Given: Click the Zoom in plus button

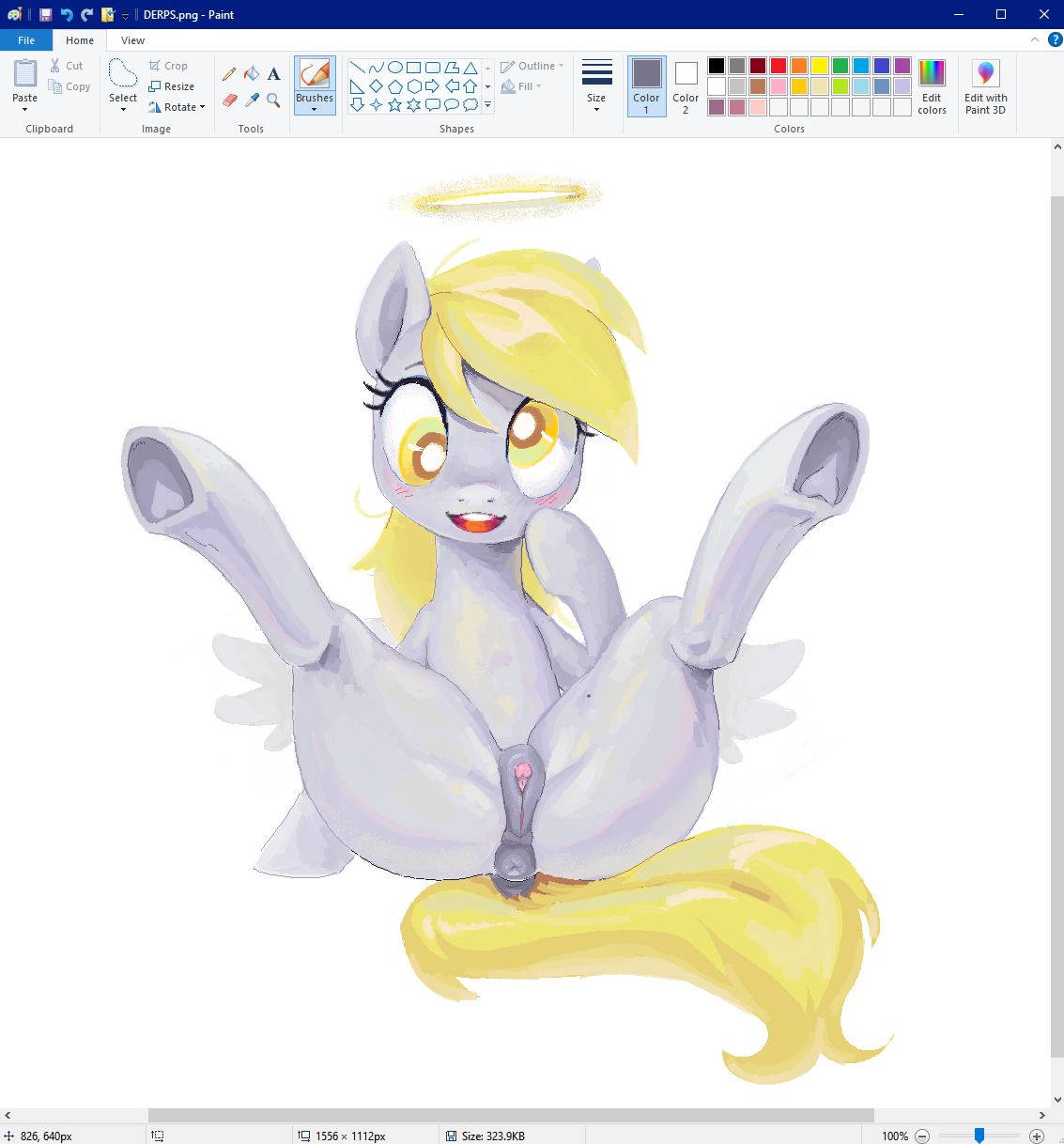Looking at the screenshot, I should (1037, 1136).
